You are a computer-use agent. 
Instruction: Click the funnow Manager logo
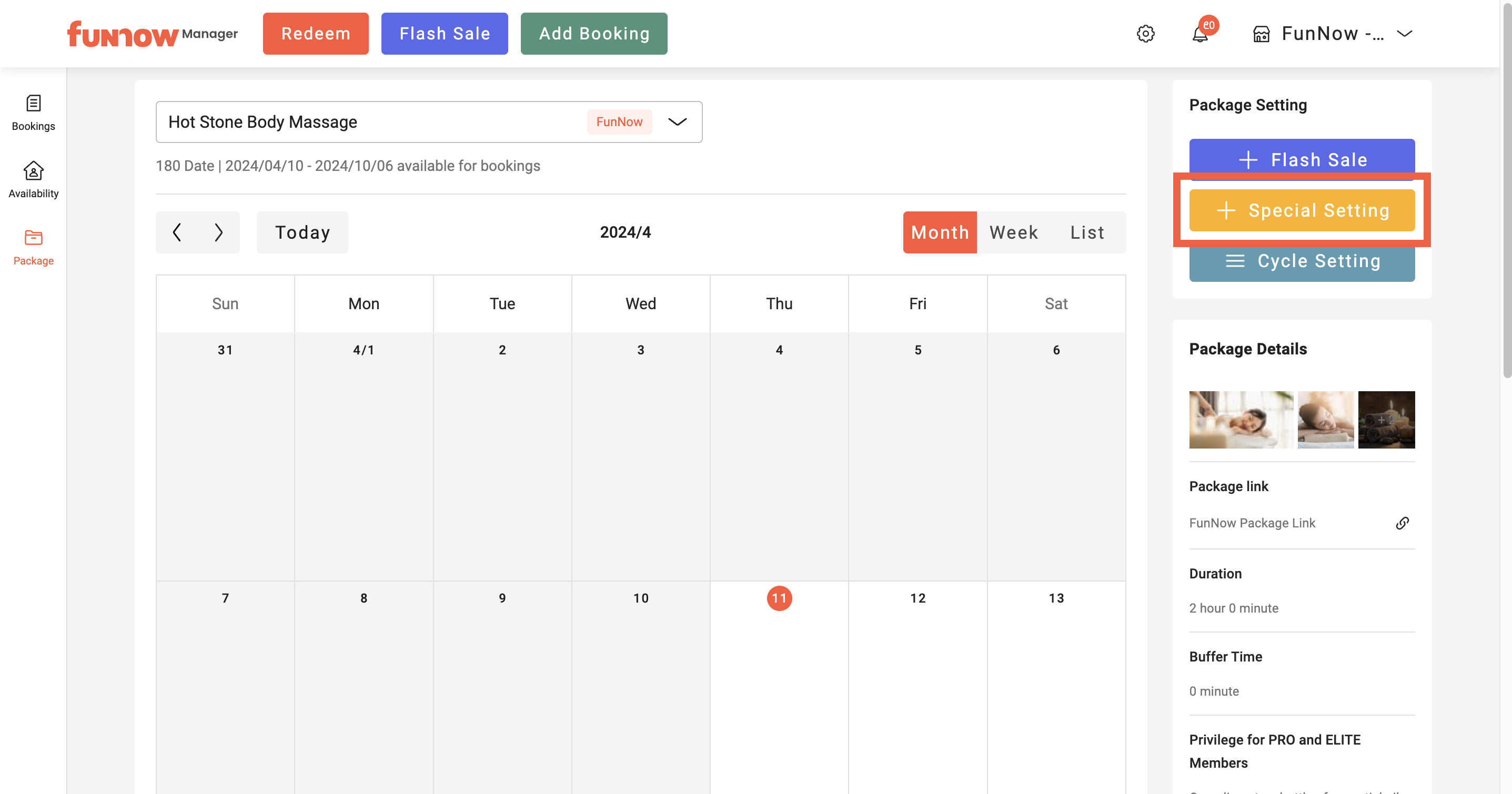152,34
